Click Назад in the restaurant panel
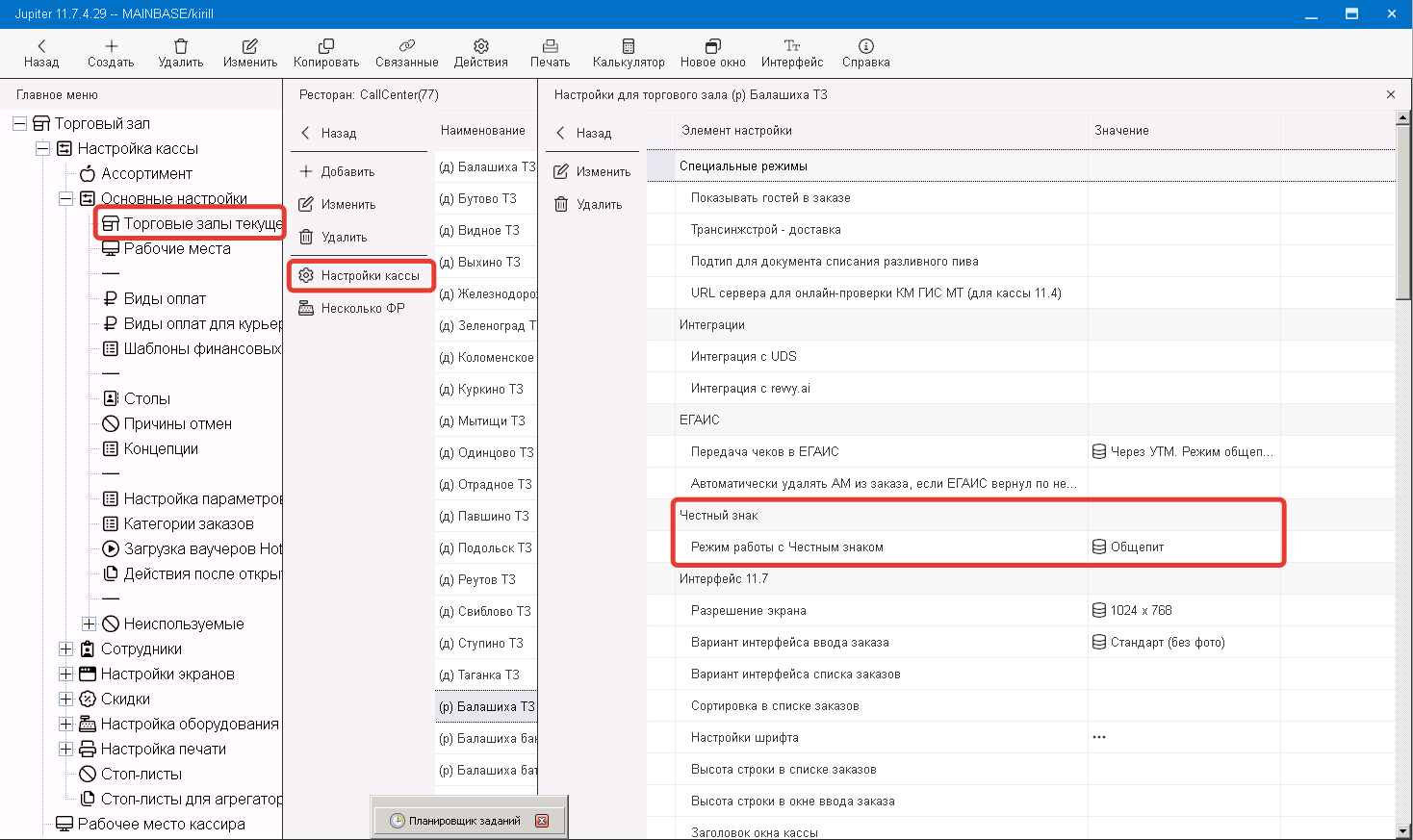1413x840 pixels. click(x=328, y=133)
